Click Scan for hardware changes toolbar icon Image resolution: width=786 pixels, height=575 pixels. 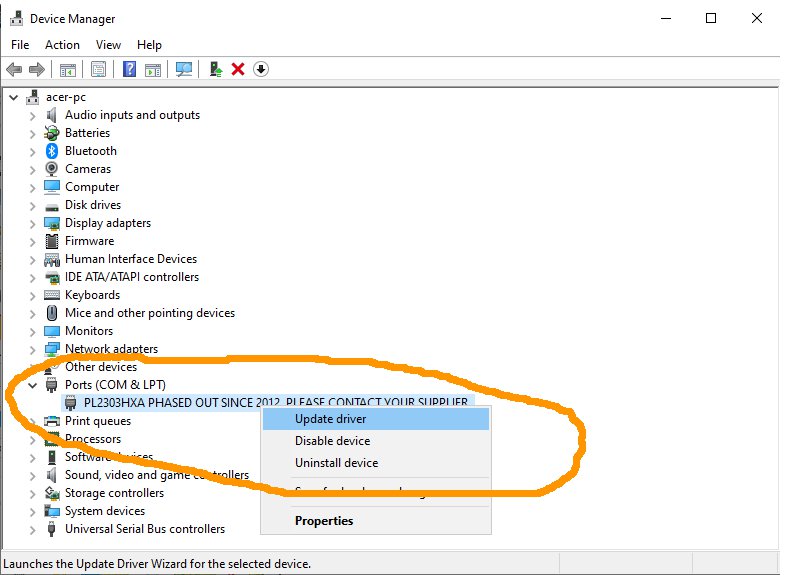(184, 69)
